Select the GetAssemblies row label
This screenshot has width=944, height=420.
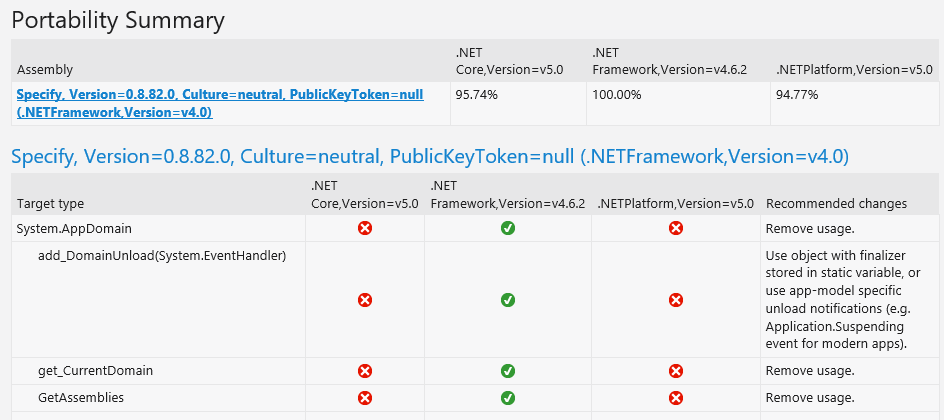click(x=81, y=398)
